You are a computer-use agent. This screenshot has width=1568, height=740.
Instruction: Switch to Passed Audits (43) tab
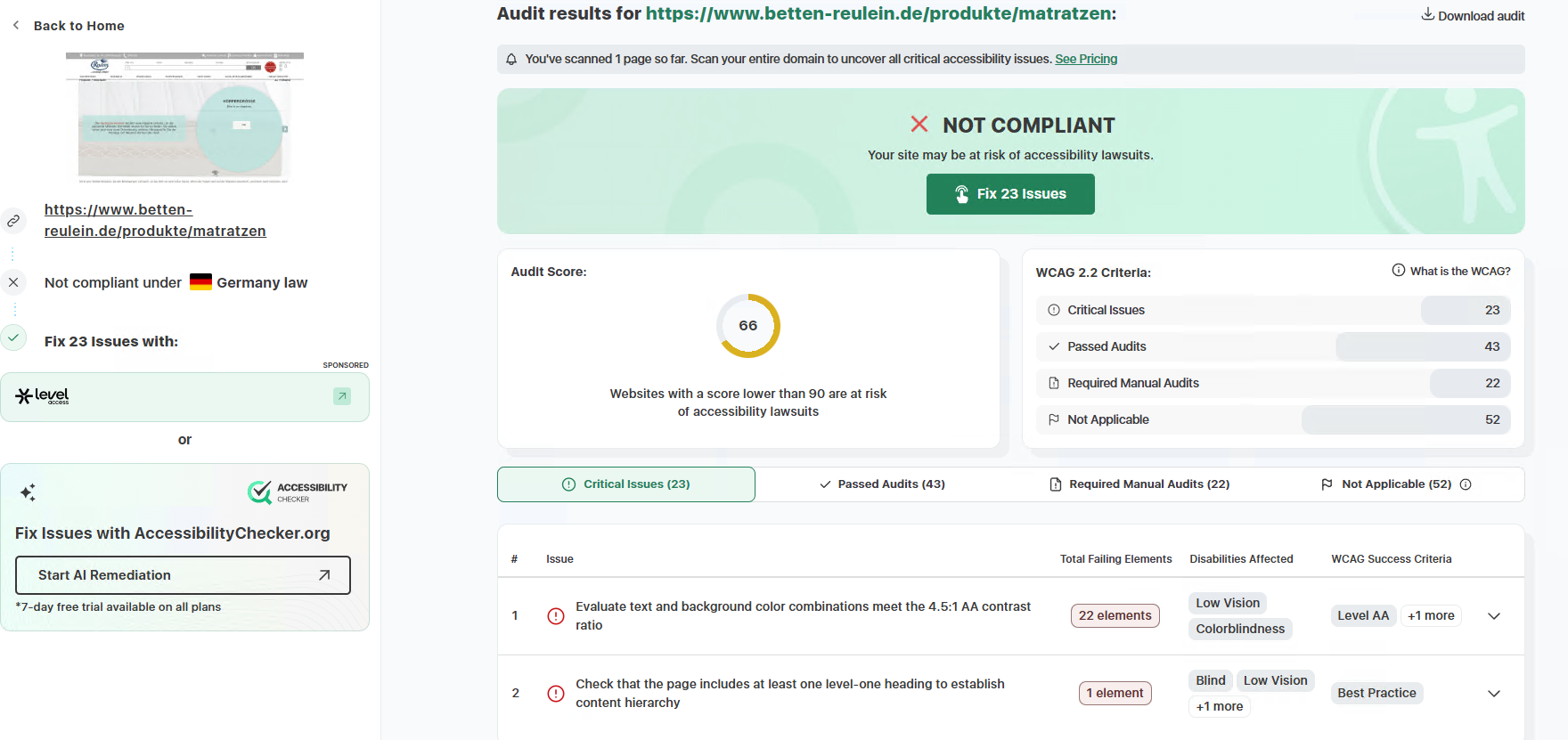pyautogui.click(x=882, y=484)
